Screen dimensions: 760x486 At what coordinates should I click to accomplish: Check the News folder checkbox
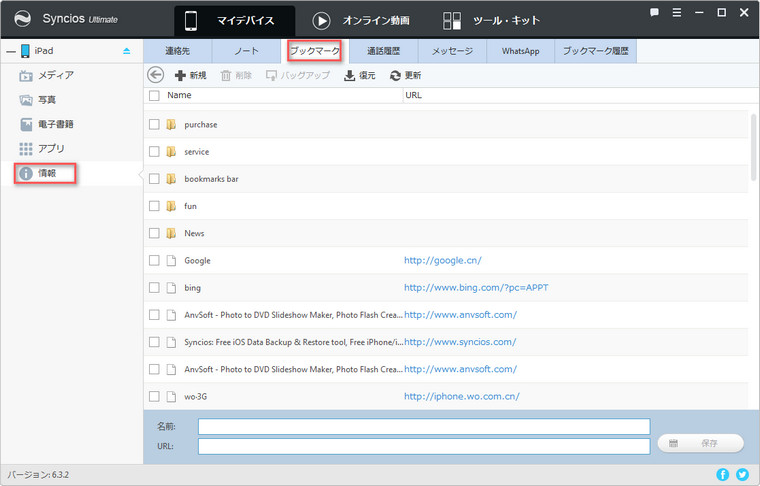154,233
